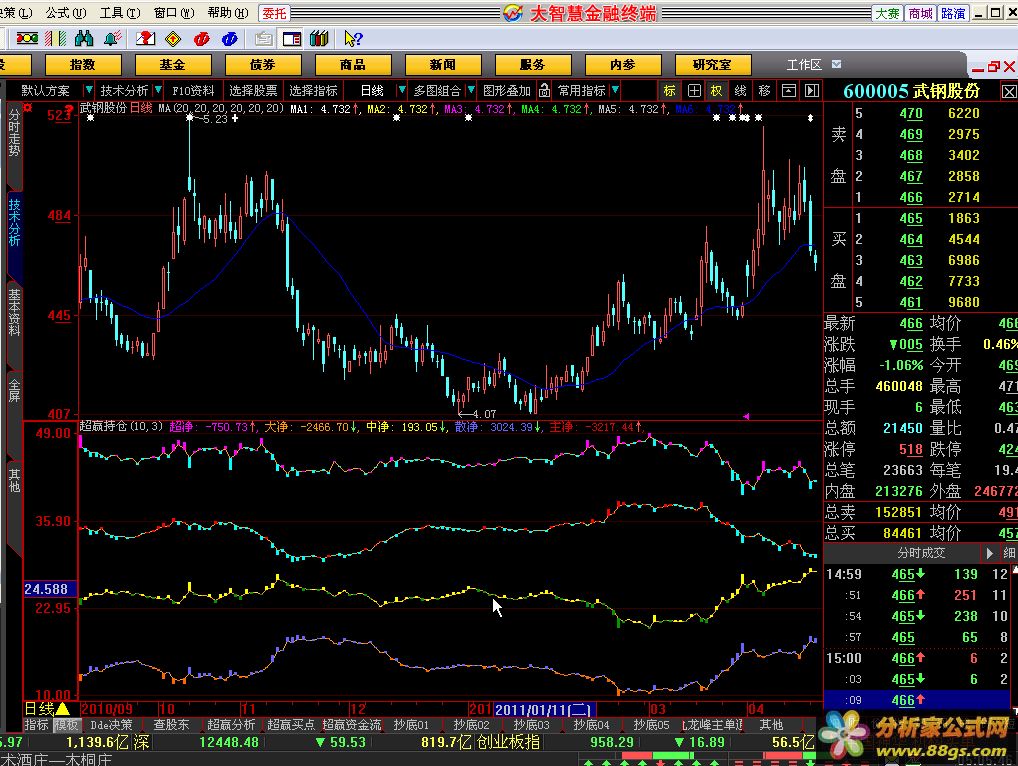
Task: Open the 常用指标 dropdown arrow
Action: point(615,90)
